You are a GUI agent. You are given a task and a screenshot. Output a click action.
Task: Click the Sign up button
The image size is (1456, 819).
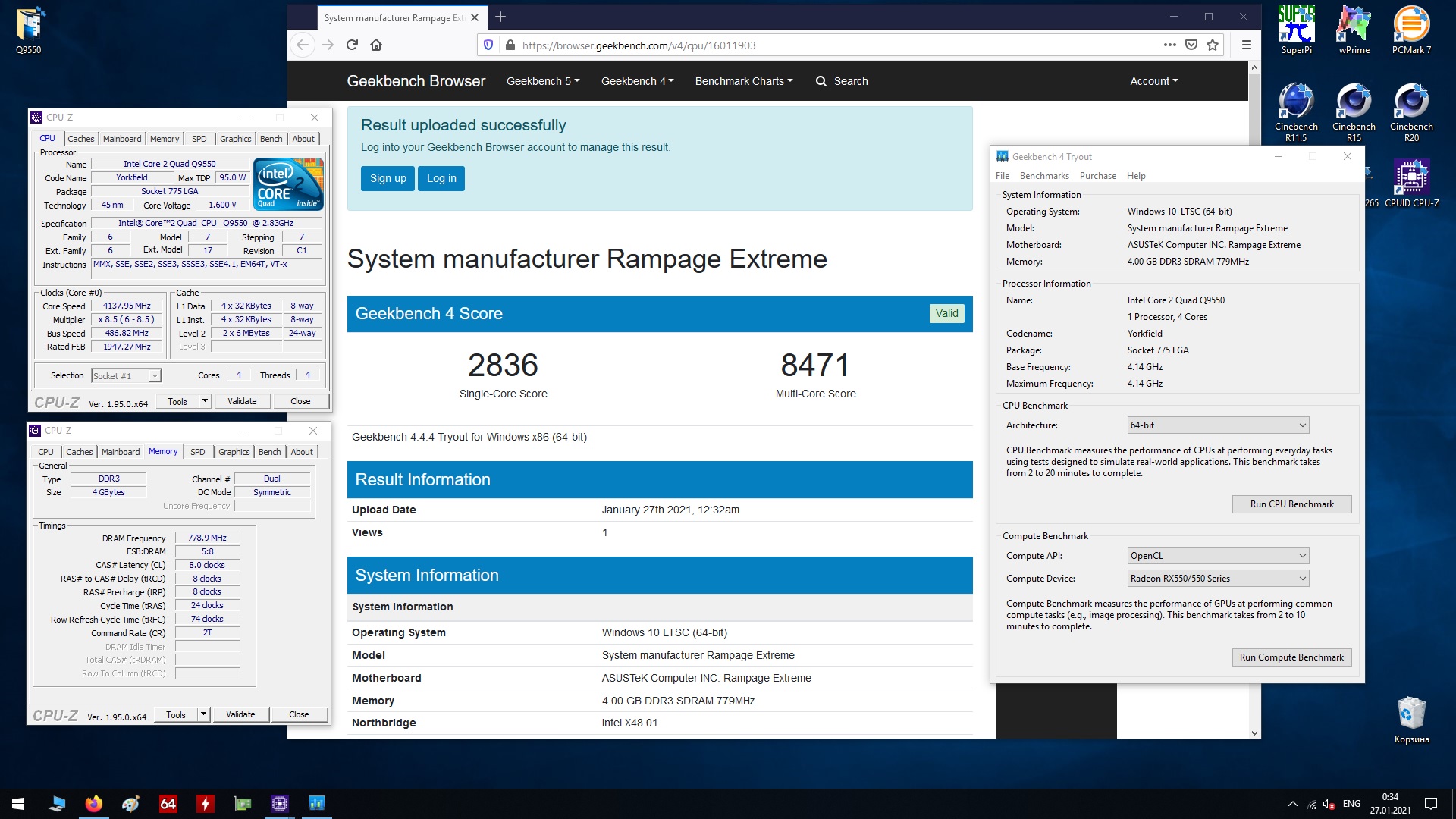point(388,178)
